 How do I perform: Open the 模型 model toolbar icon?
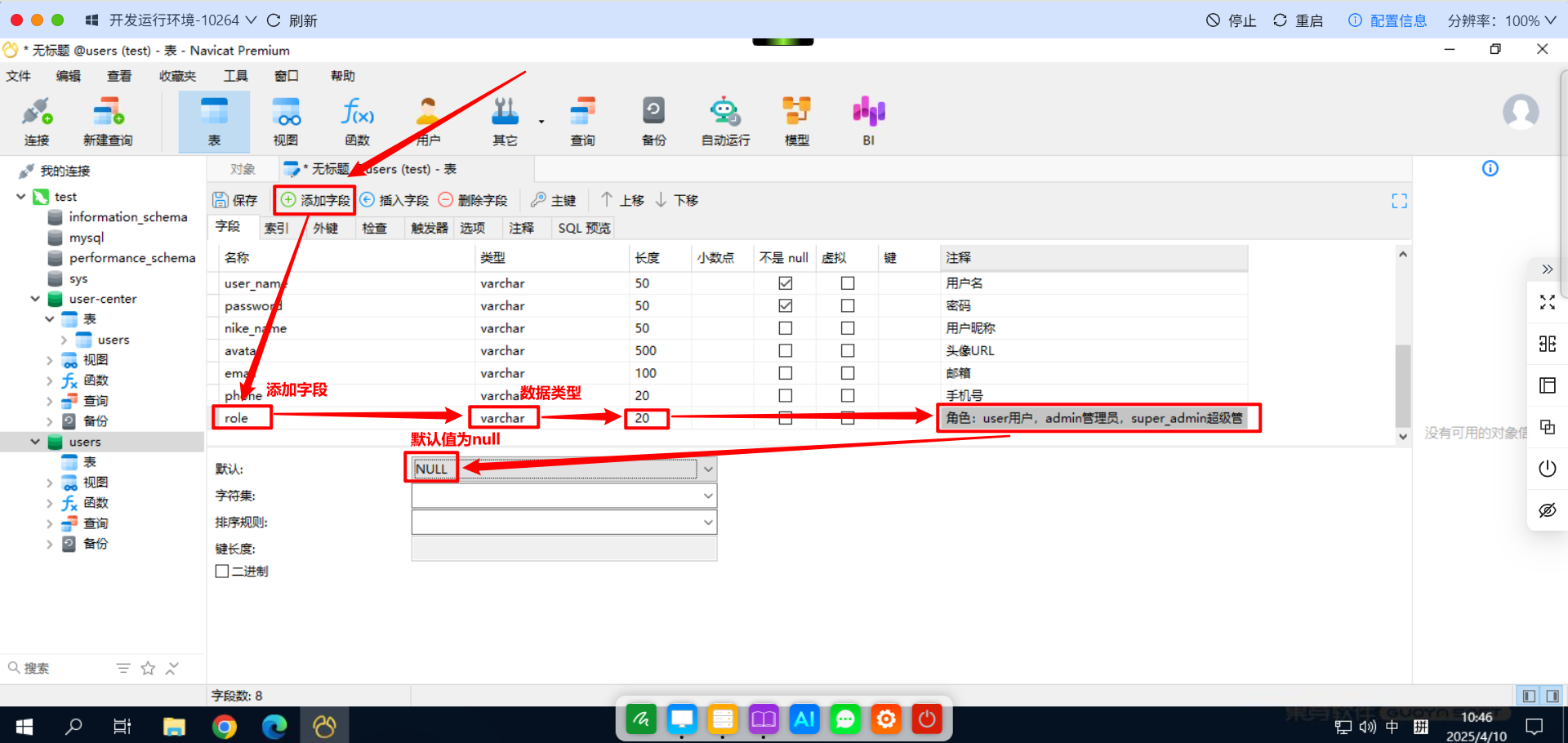click(x=797, y=121)
